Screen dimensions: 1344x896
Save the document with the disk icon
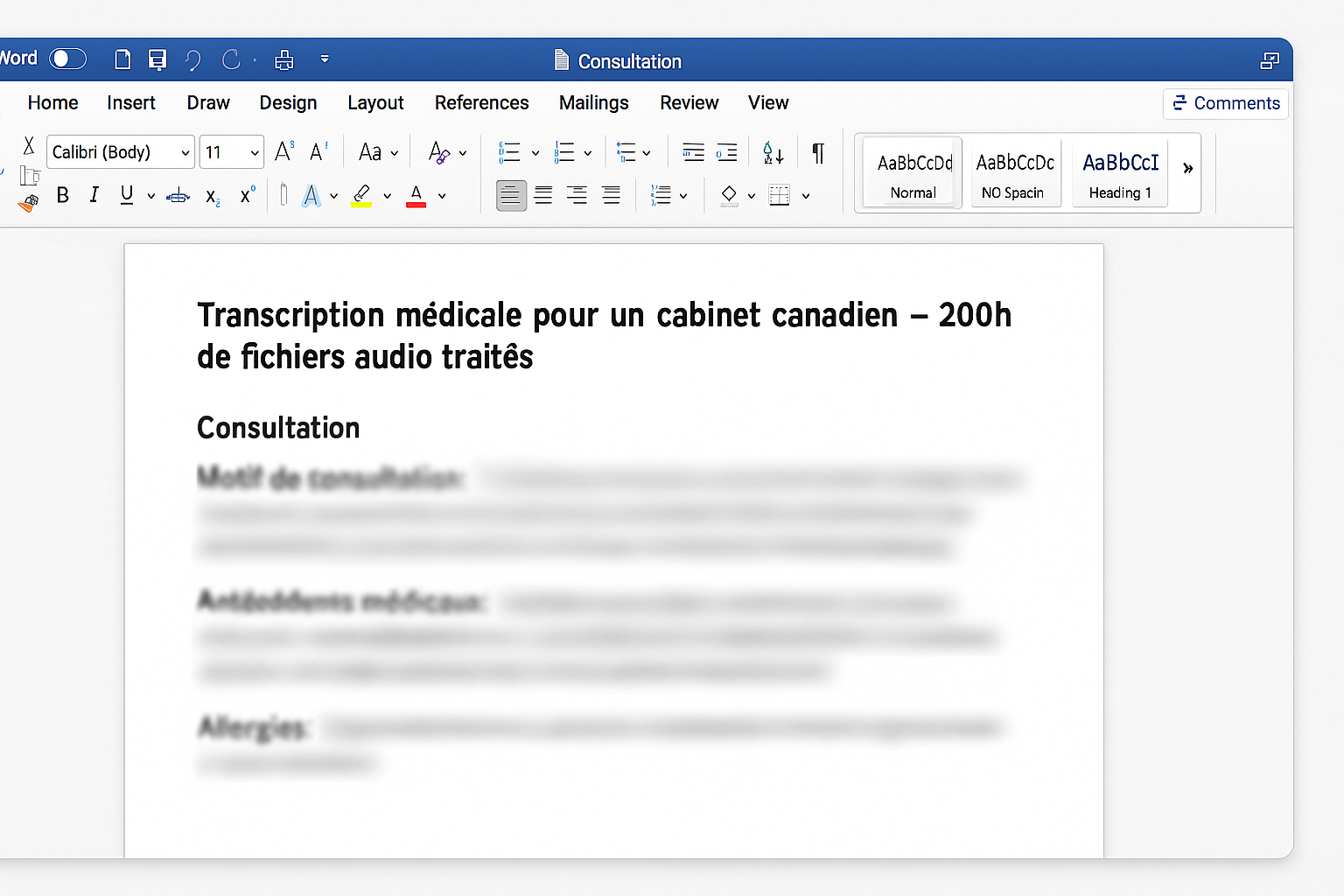click(157, 59)
